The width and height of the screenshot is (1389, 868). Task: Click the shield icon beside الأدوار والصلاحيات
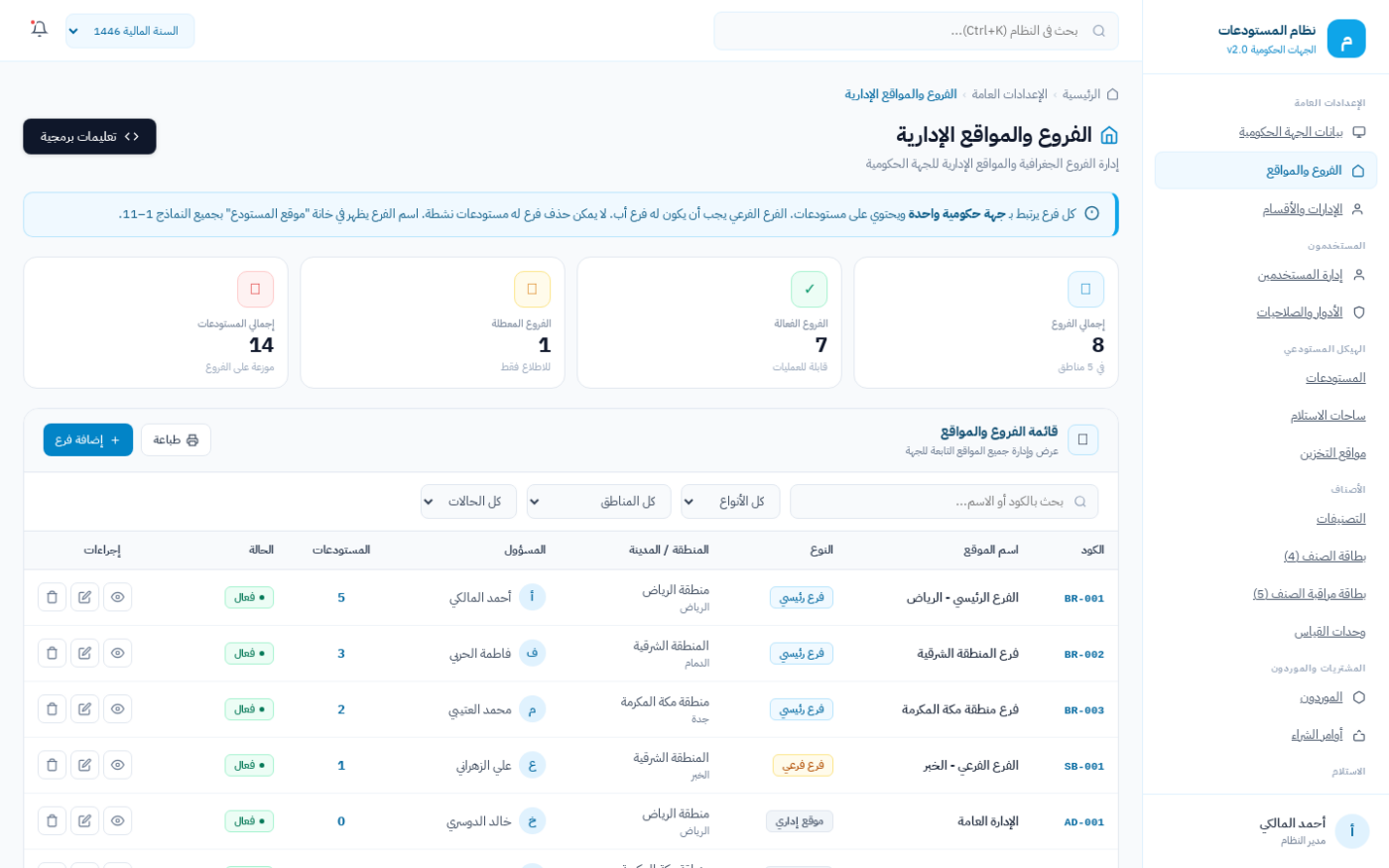tap(1358, 312)
